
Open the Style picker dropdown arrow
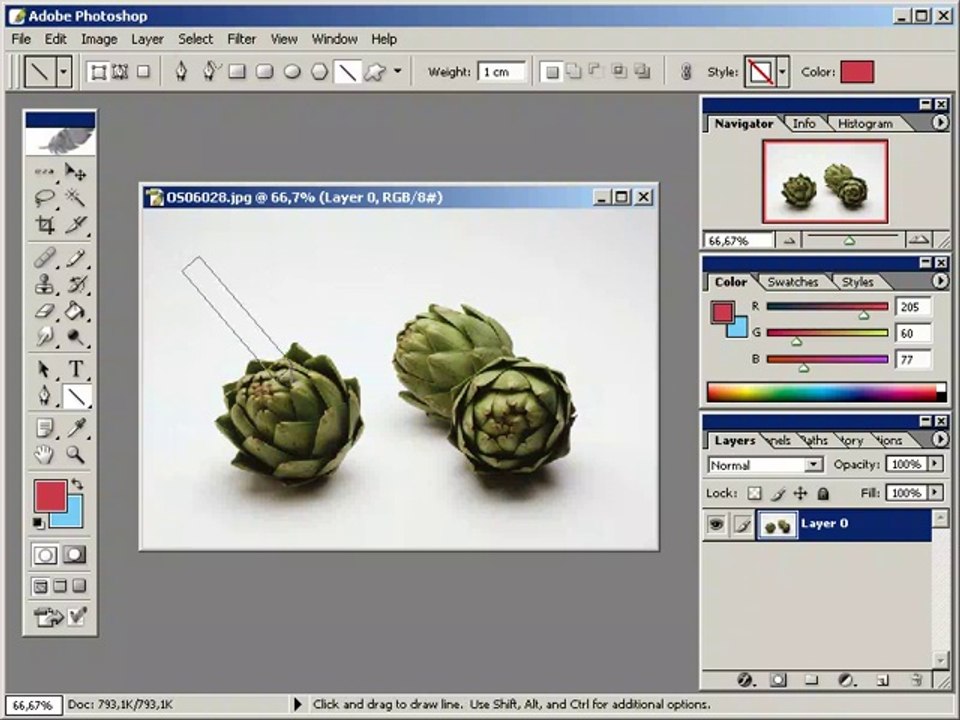coord(782,72)
